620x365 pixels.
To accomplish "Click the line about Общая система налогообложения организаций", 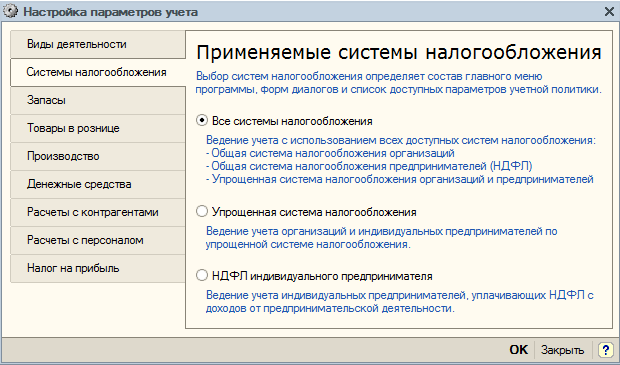I will [330, 153].
